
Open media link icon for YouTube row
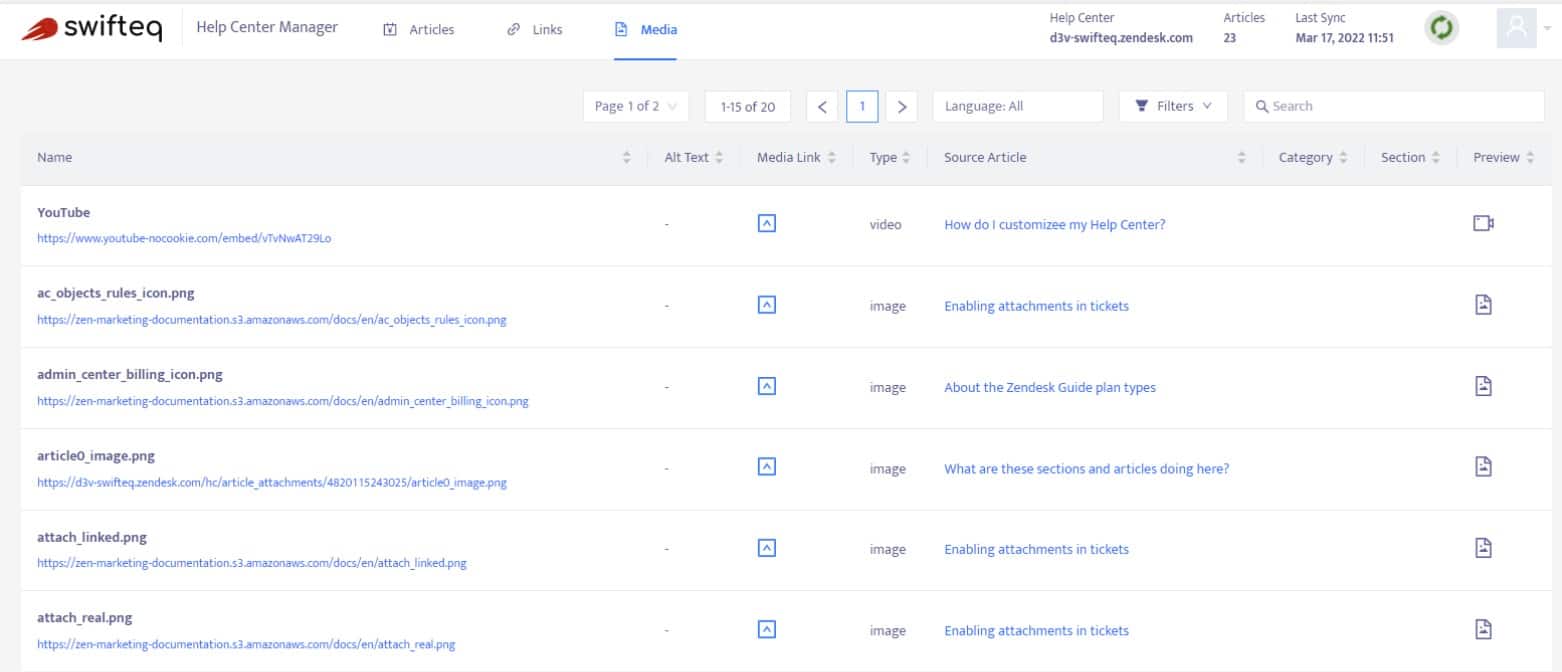pos(767,224)
